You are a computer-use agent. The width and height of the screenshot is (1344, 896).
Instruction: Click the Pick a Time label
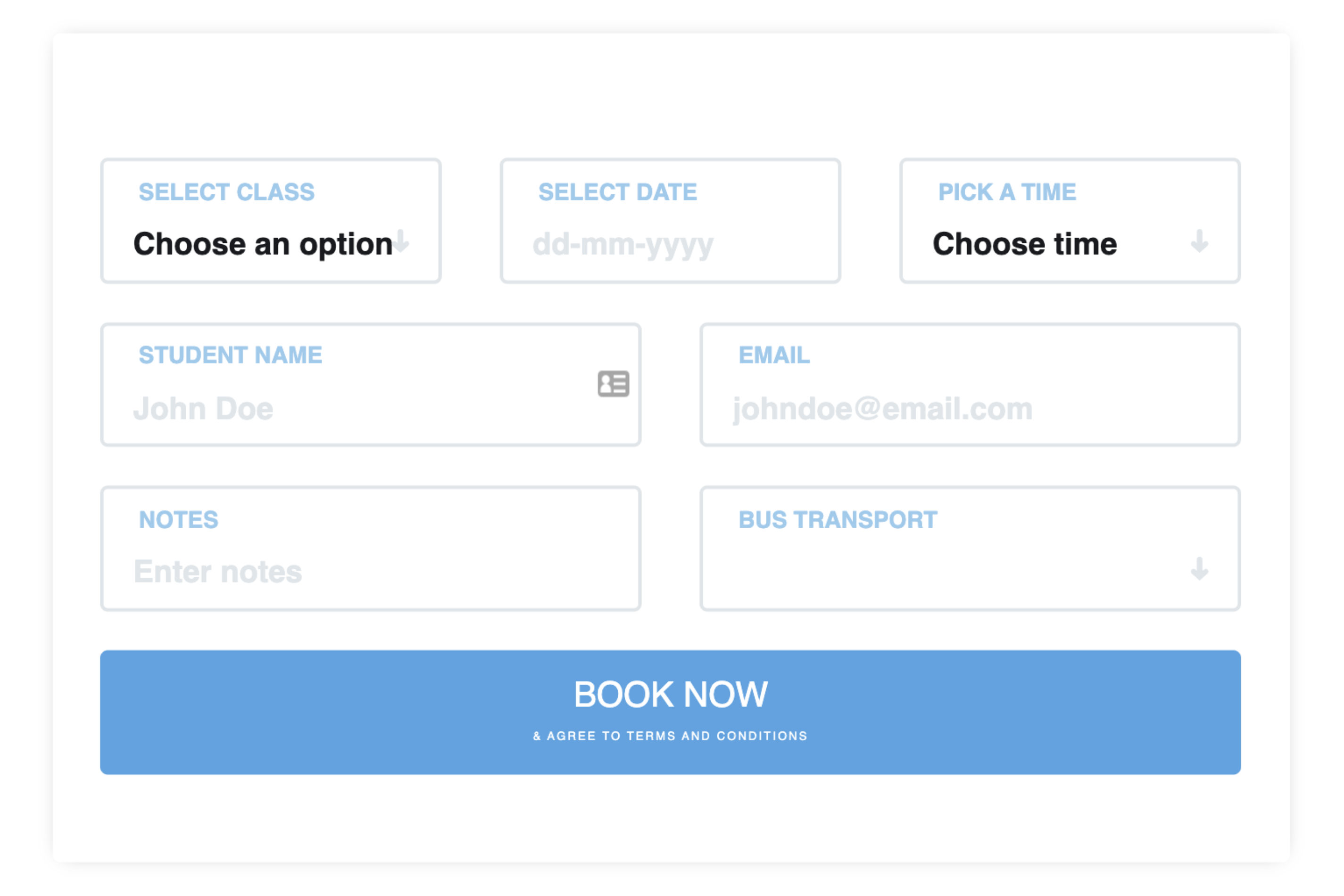pyautogui.click(x=1007, y=192)
